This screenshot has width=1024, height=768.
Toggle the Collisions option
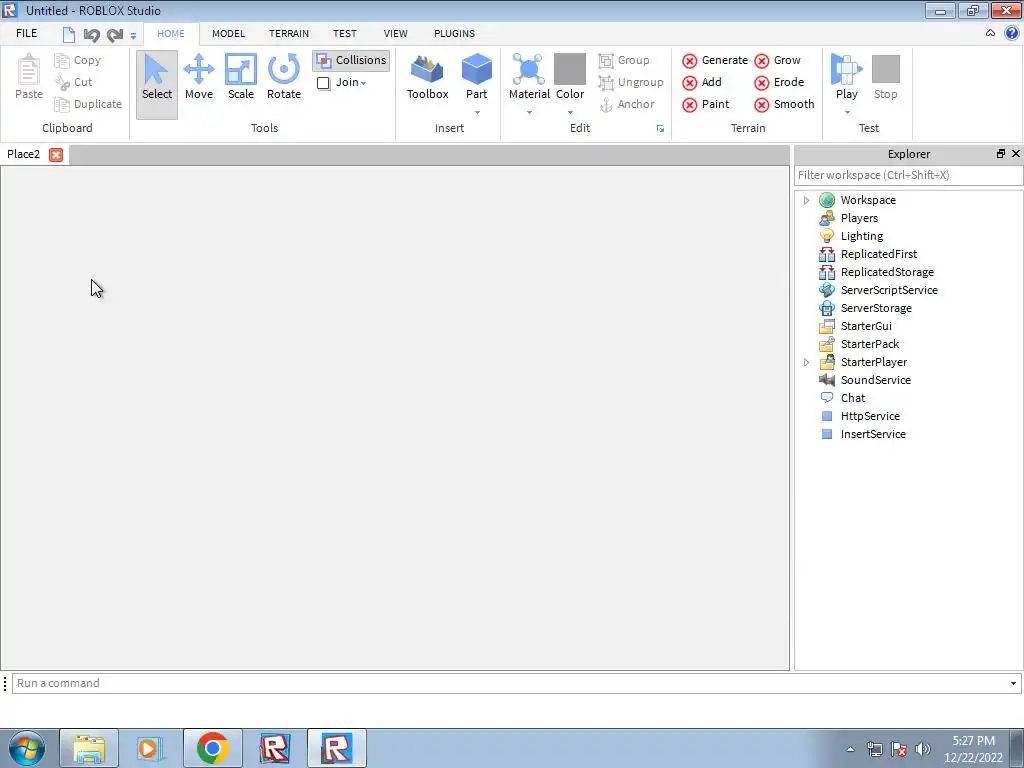click(x=351, y=60)
